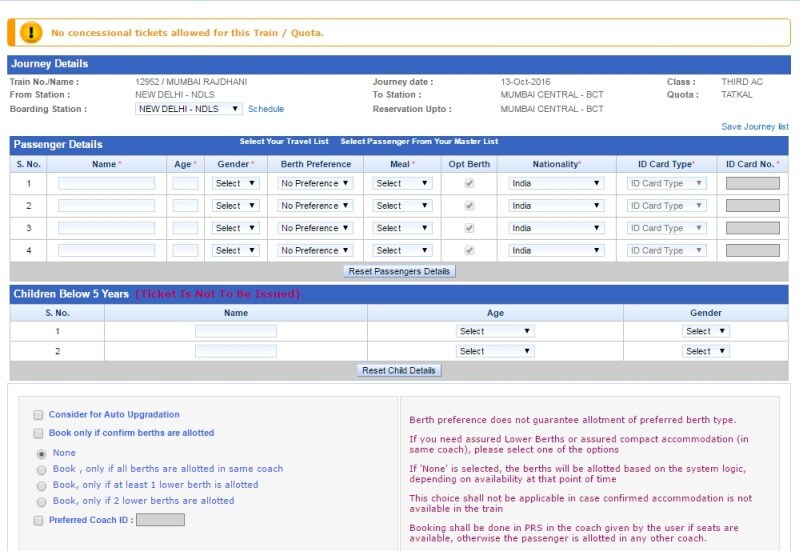The height and width of the screenshot is (551, 800).
Task: Click Reset Passengers Details button
Action: click(x=399, y=271)
